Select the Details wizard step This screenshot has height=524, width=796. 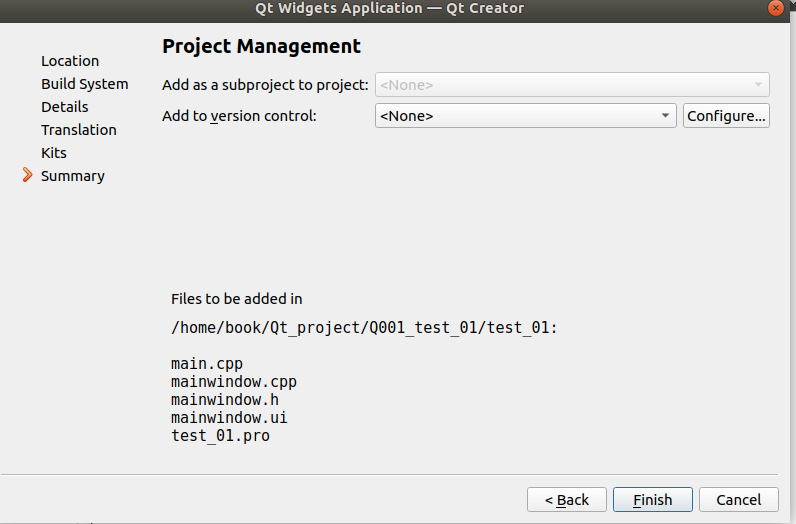click(64, 107)
